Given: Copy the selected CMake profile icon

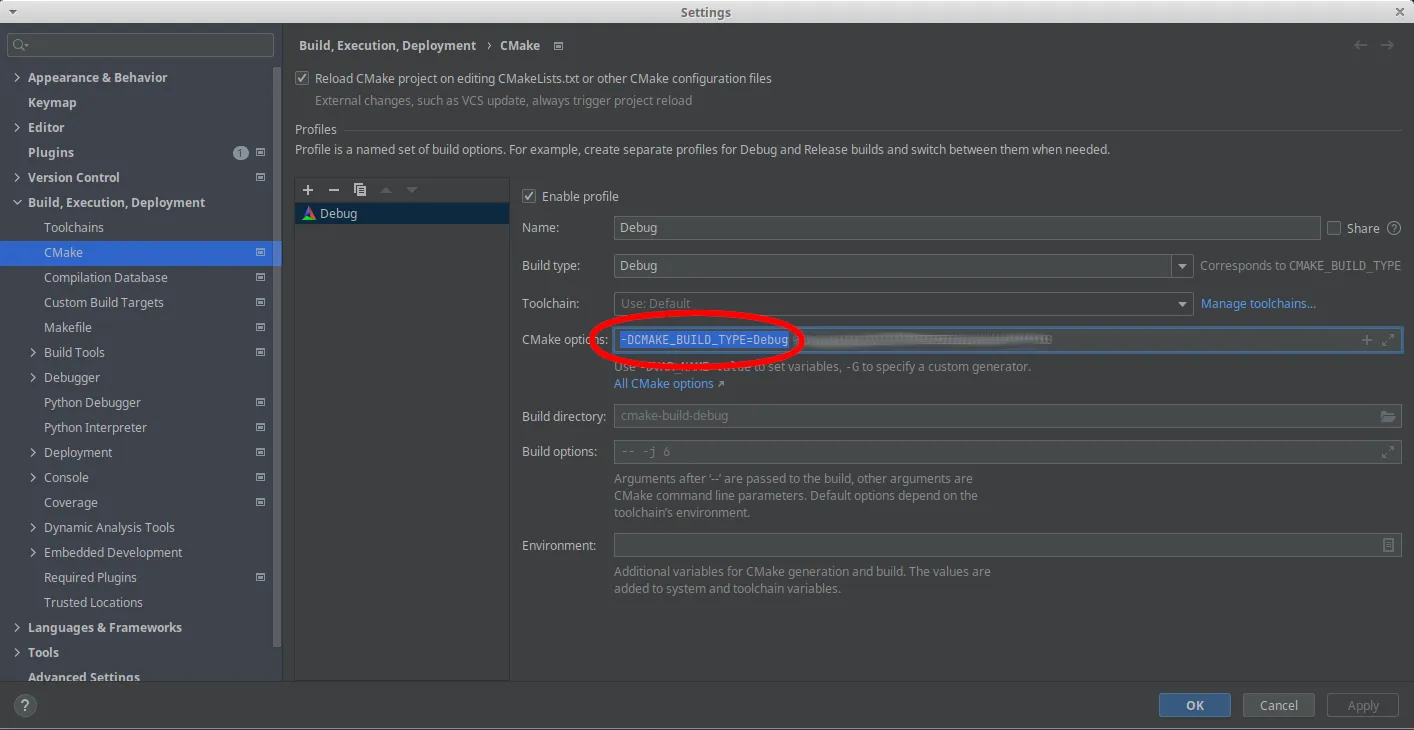Looking at the screenshot, I should (x=360, y=190).
